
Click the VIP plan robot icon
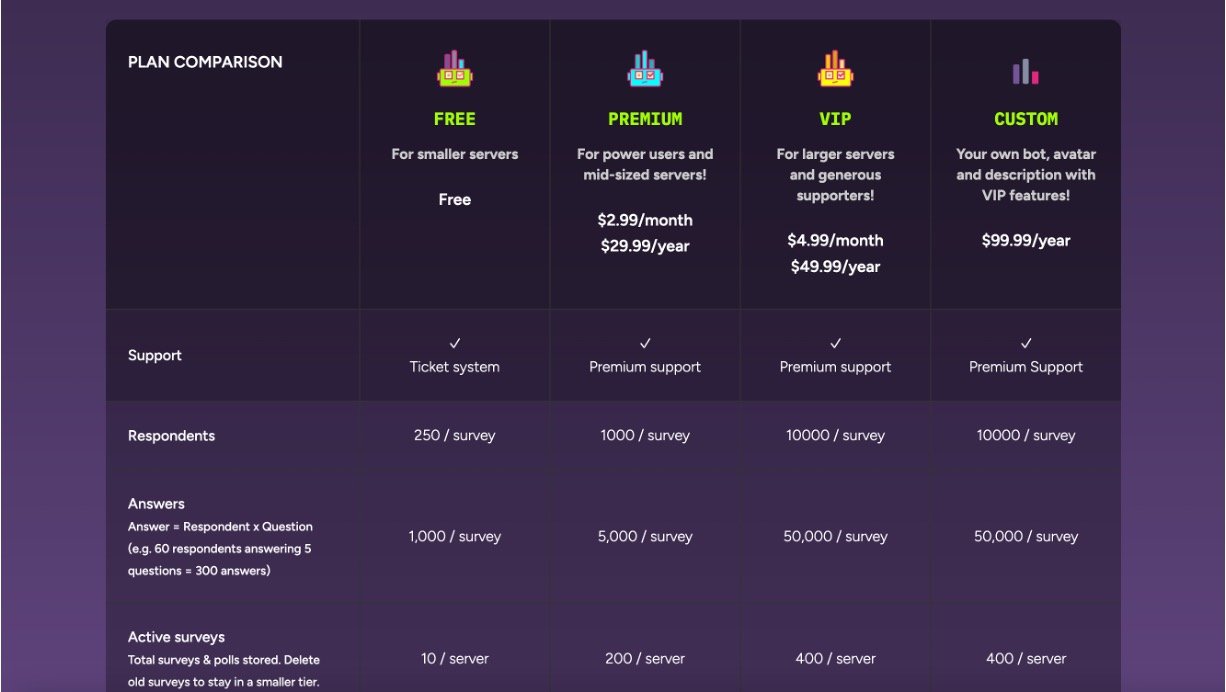click(x=835, y=69)
